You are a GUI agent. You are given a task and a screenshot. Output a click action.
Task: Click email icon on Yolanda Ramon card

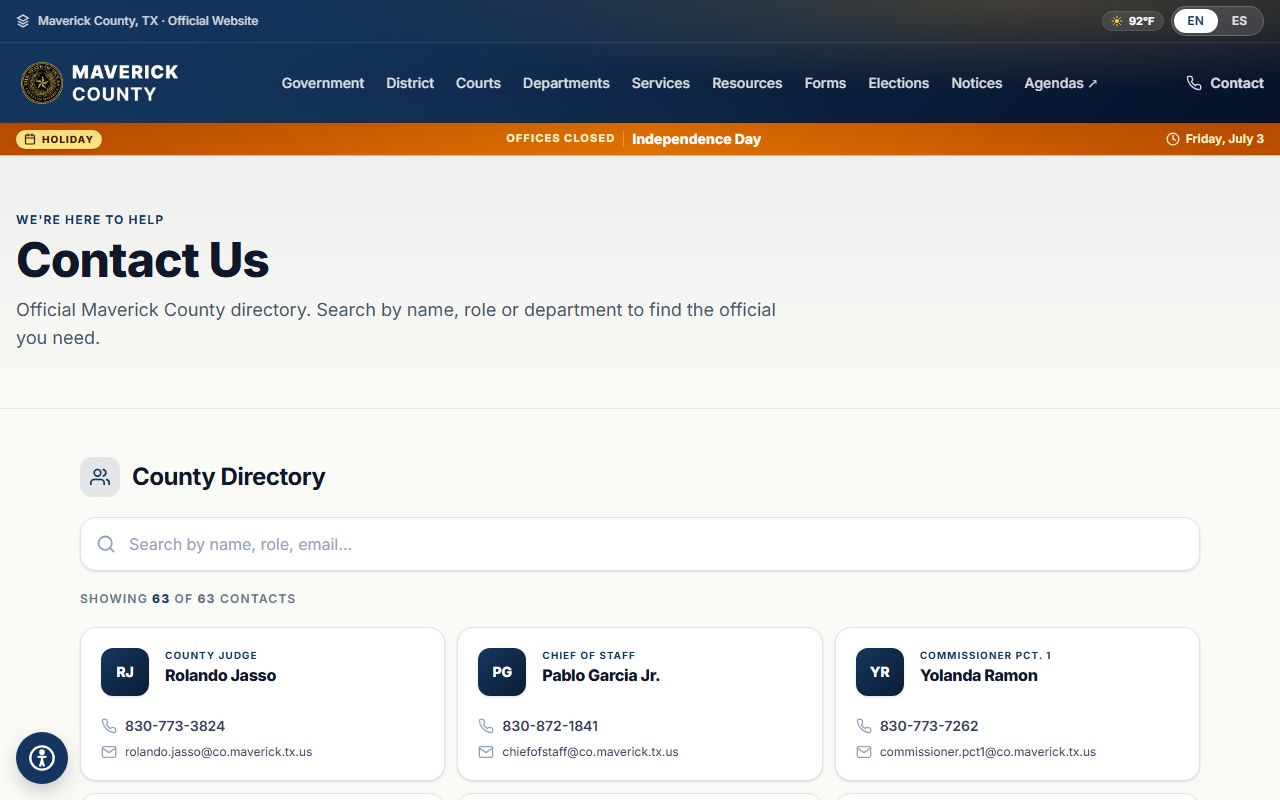(864, 752)
